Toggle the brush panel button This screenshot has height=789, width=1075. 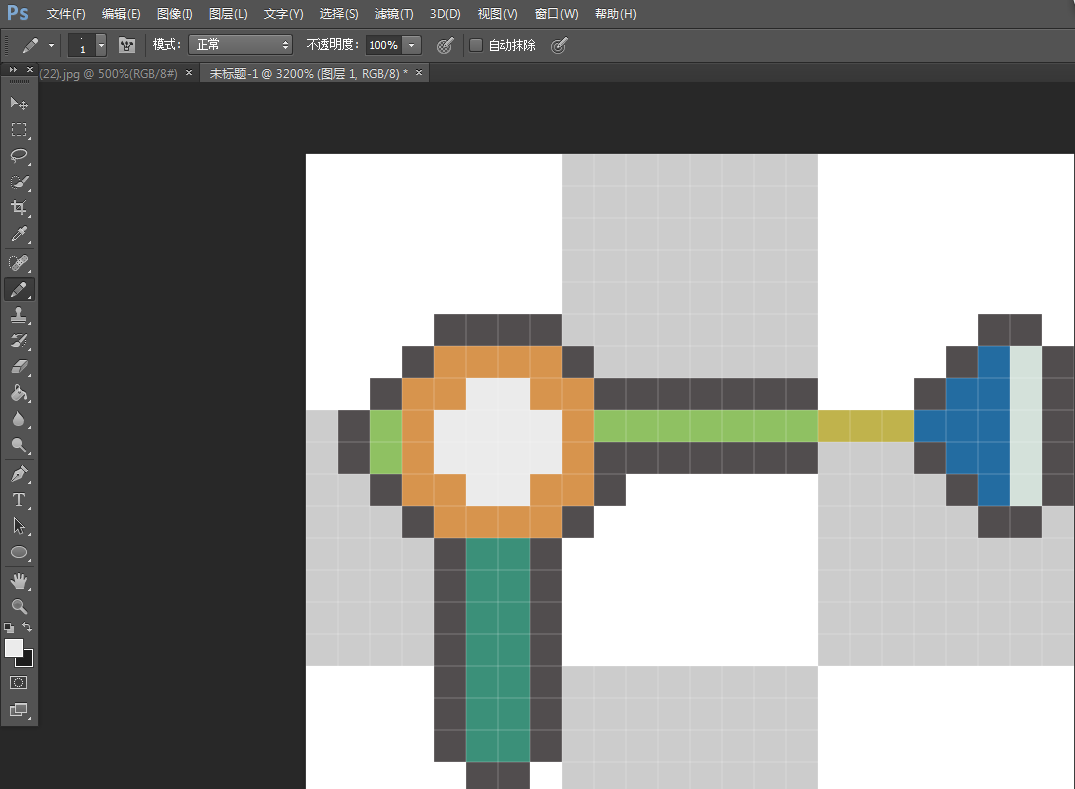[x=127, y=45]
